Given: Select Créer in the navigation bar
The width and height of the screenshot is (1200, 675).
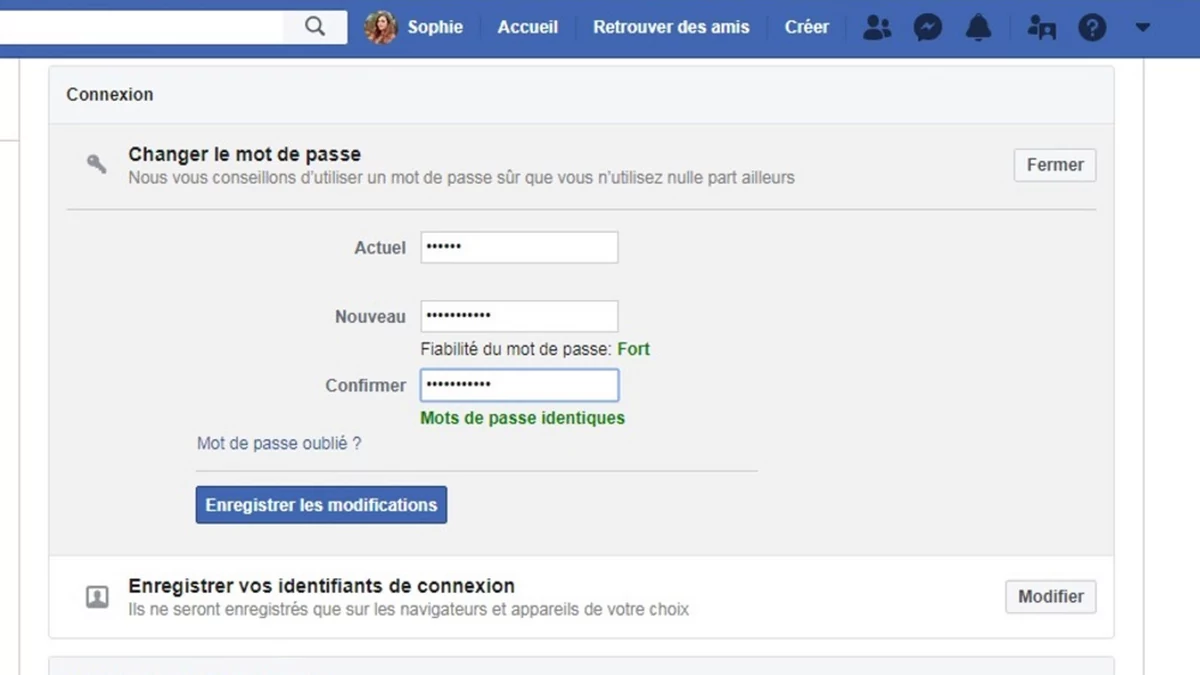Looking at the screenshot, I should 807,27.
